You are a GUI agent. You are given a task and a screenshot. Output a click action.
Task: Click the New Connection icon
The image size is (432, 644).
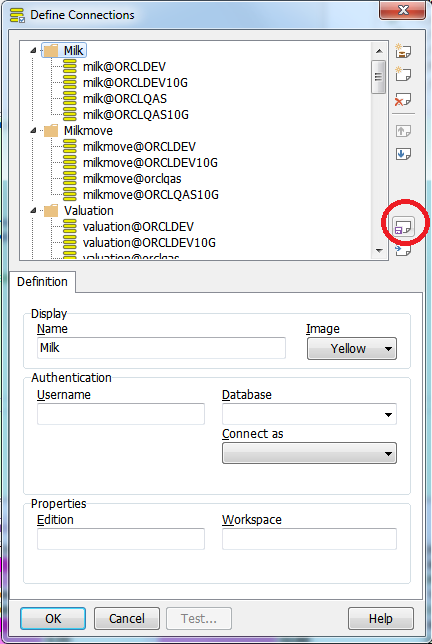tap(403, 74)
